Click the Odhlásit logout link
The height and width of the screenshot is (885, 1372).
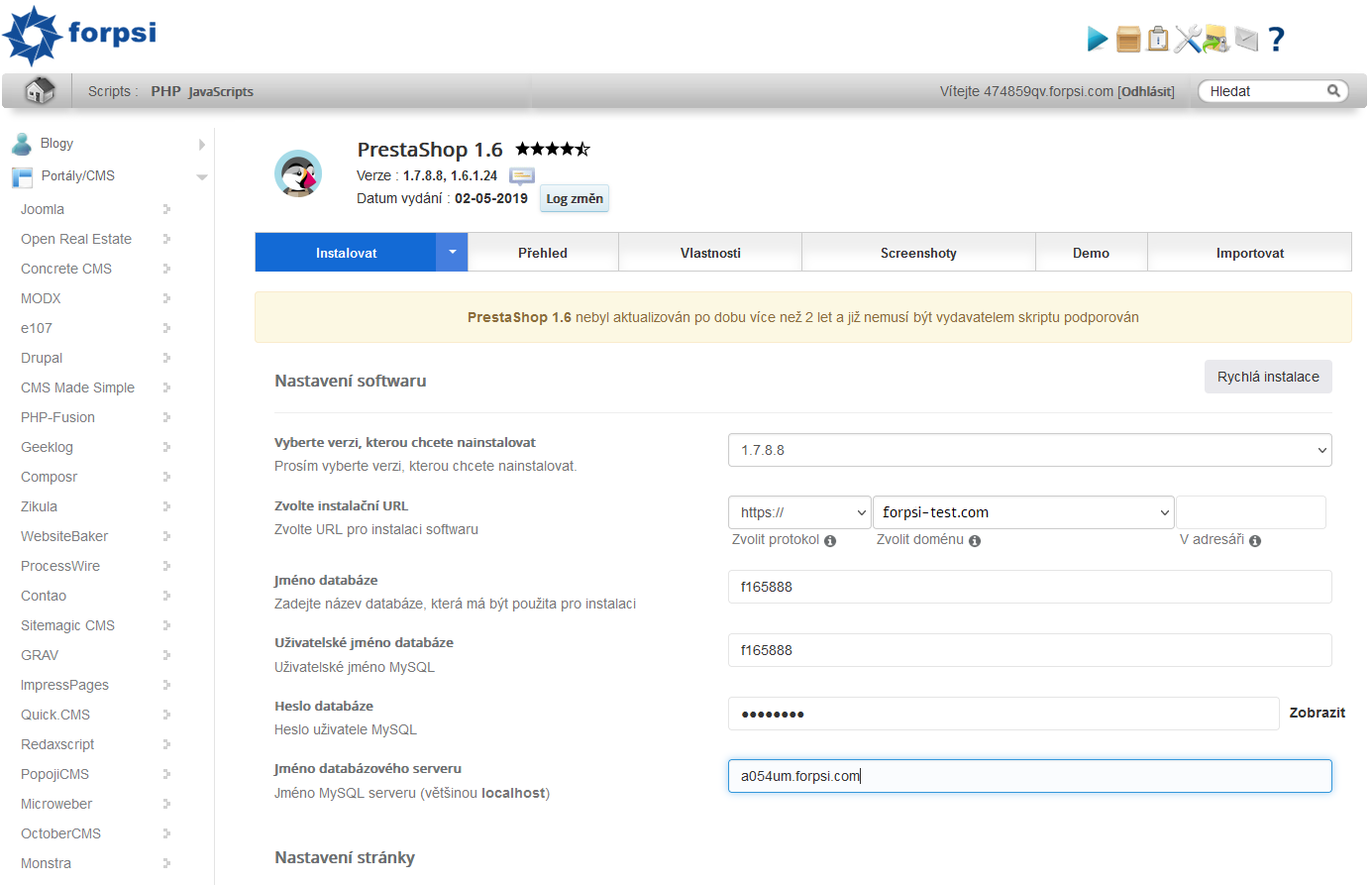pyautogui.click(x=1146, y=91)
